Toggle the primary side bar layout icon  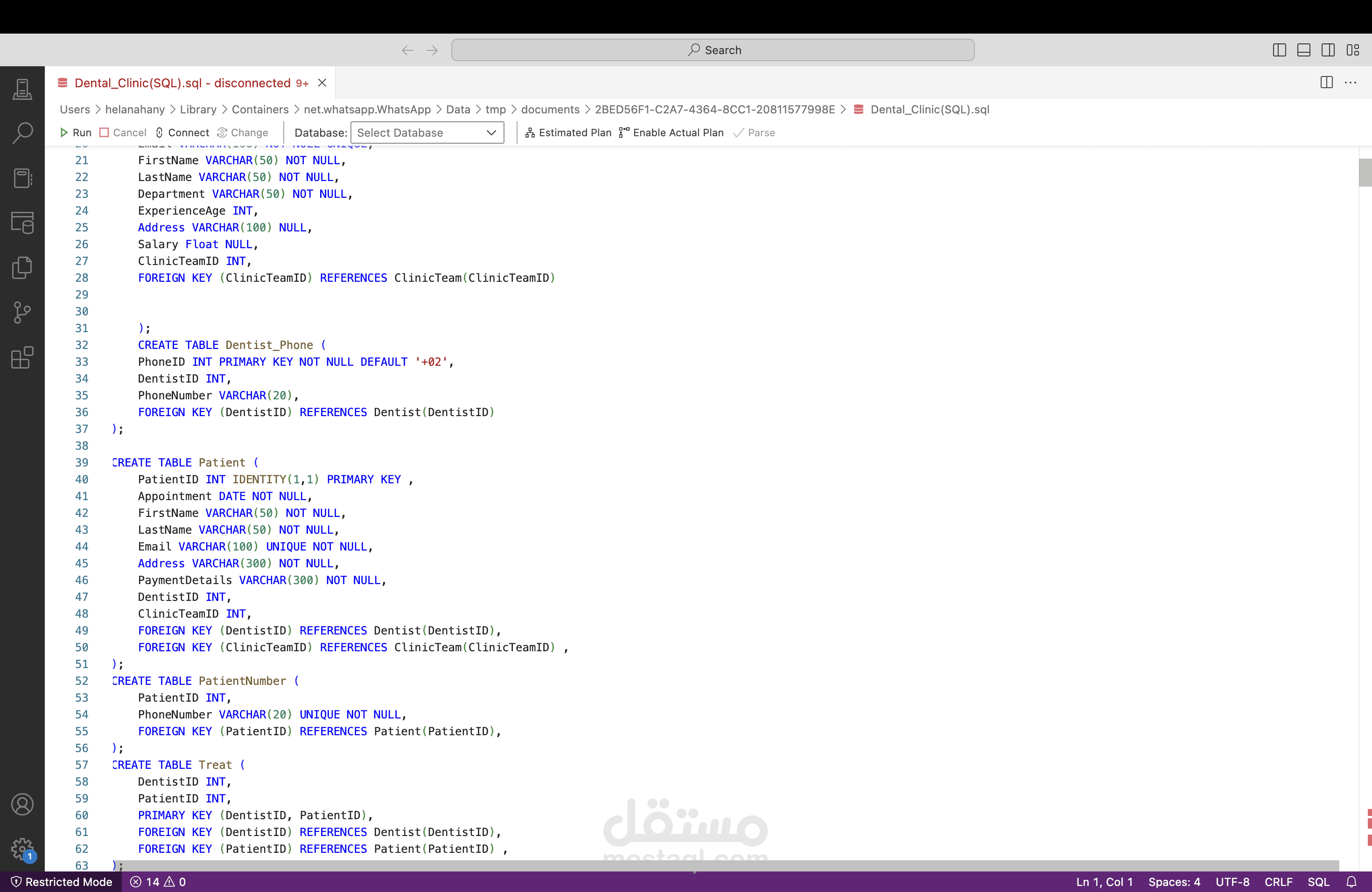[1279, 50]
